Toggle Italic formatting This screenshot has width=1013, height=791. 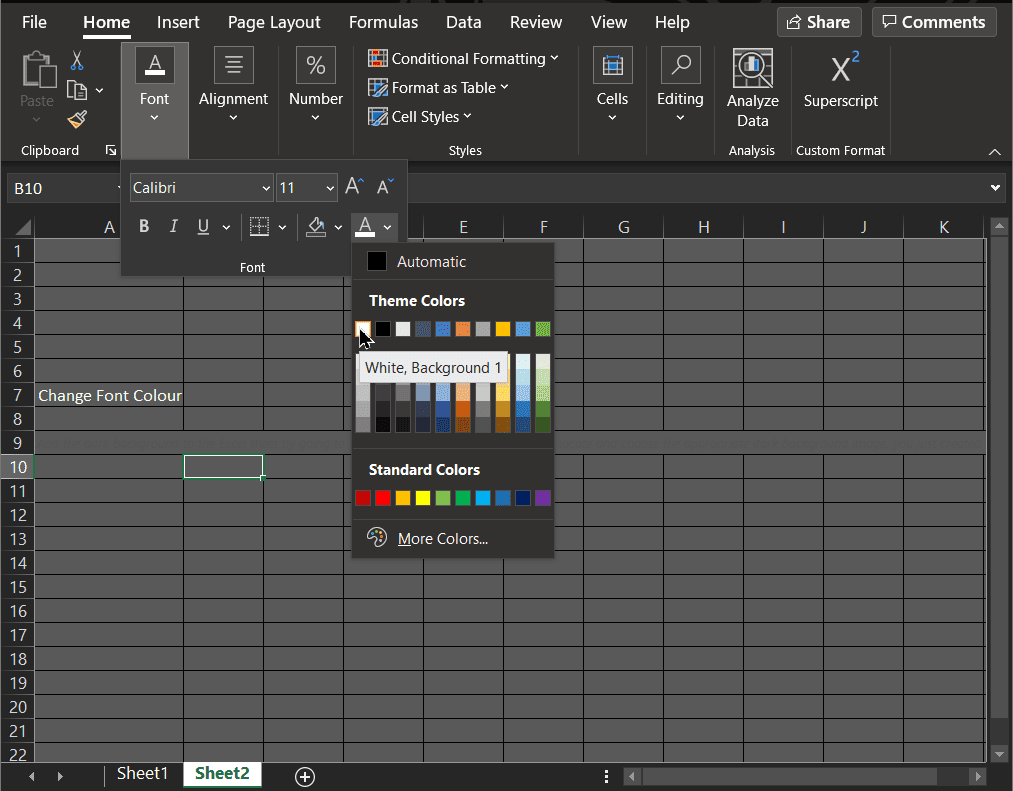click(x=173, y=227)
